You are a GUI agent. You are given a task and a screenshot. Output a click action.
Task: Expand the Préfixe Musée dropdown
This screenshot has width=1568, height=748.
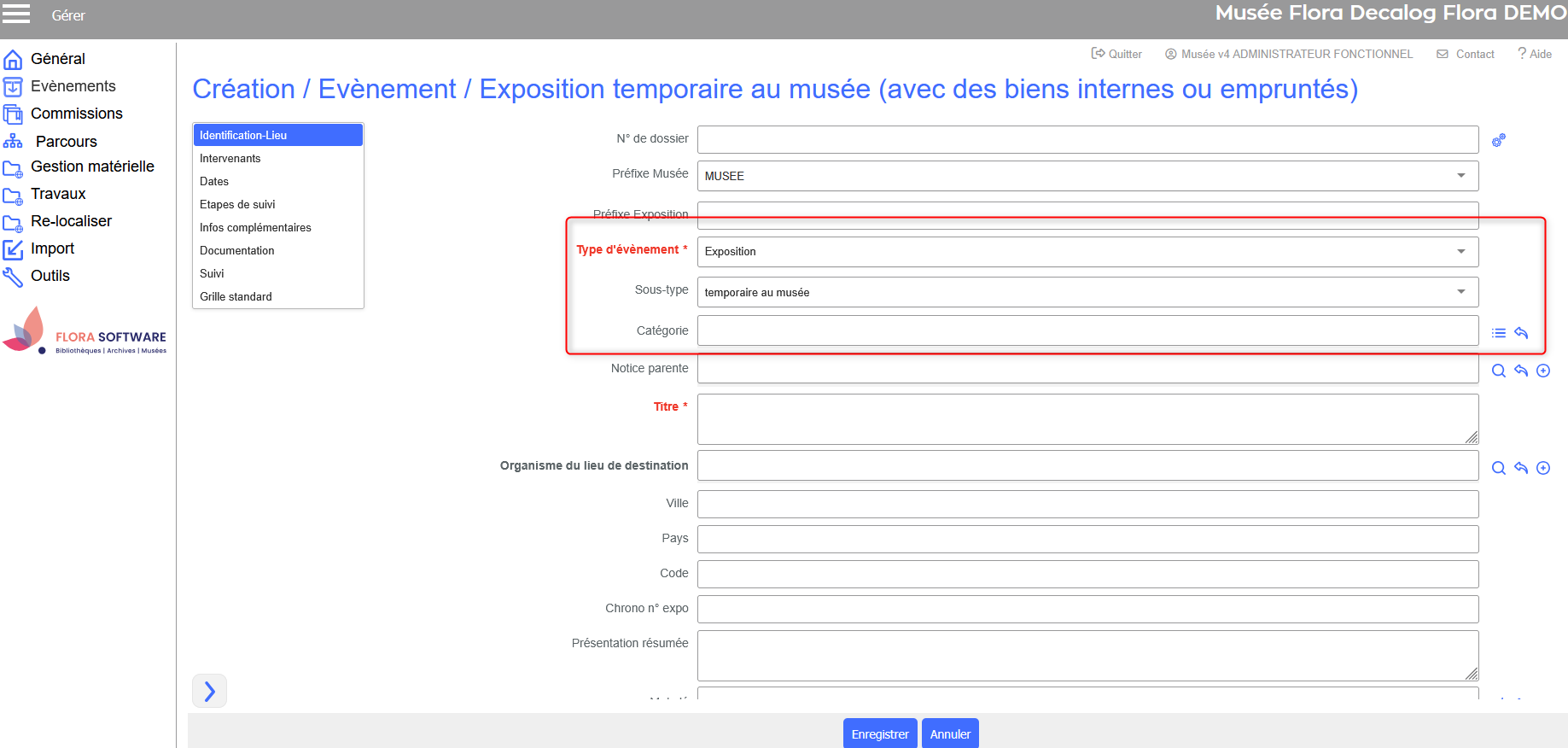click(x=1460, y=176)
